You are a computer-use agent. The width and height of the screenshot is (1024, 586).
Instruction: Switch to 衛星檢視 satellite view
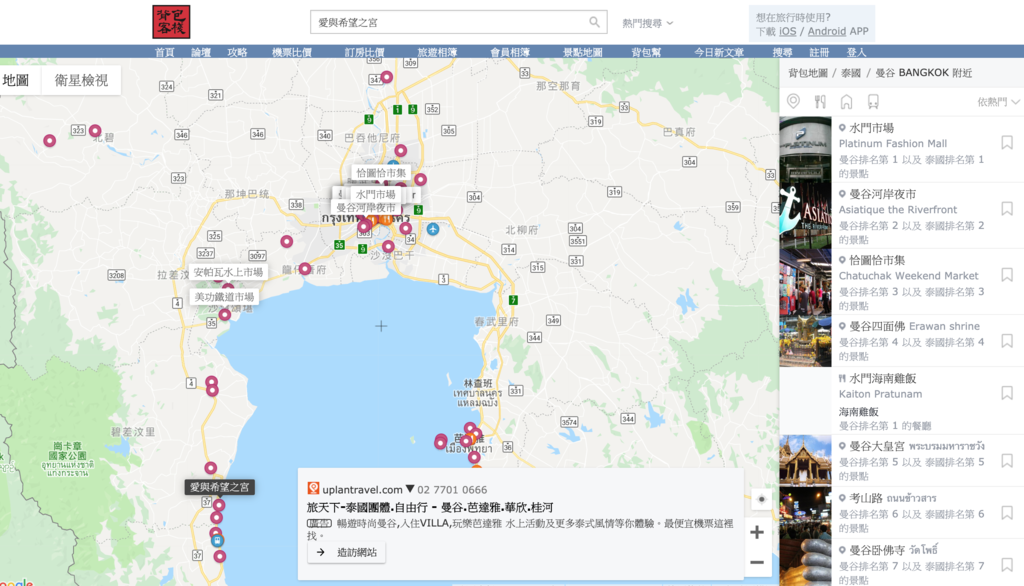[81, 80]
